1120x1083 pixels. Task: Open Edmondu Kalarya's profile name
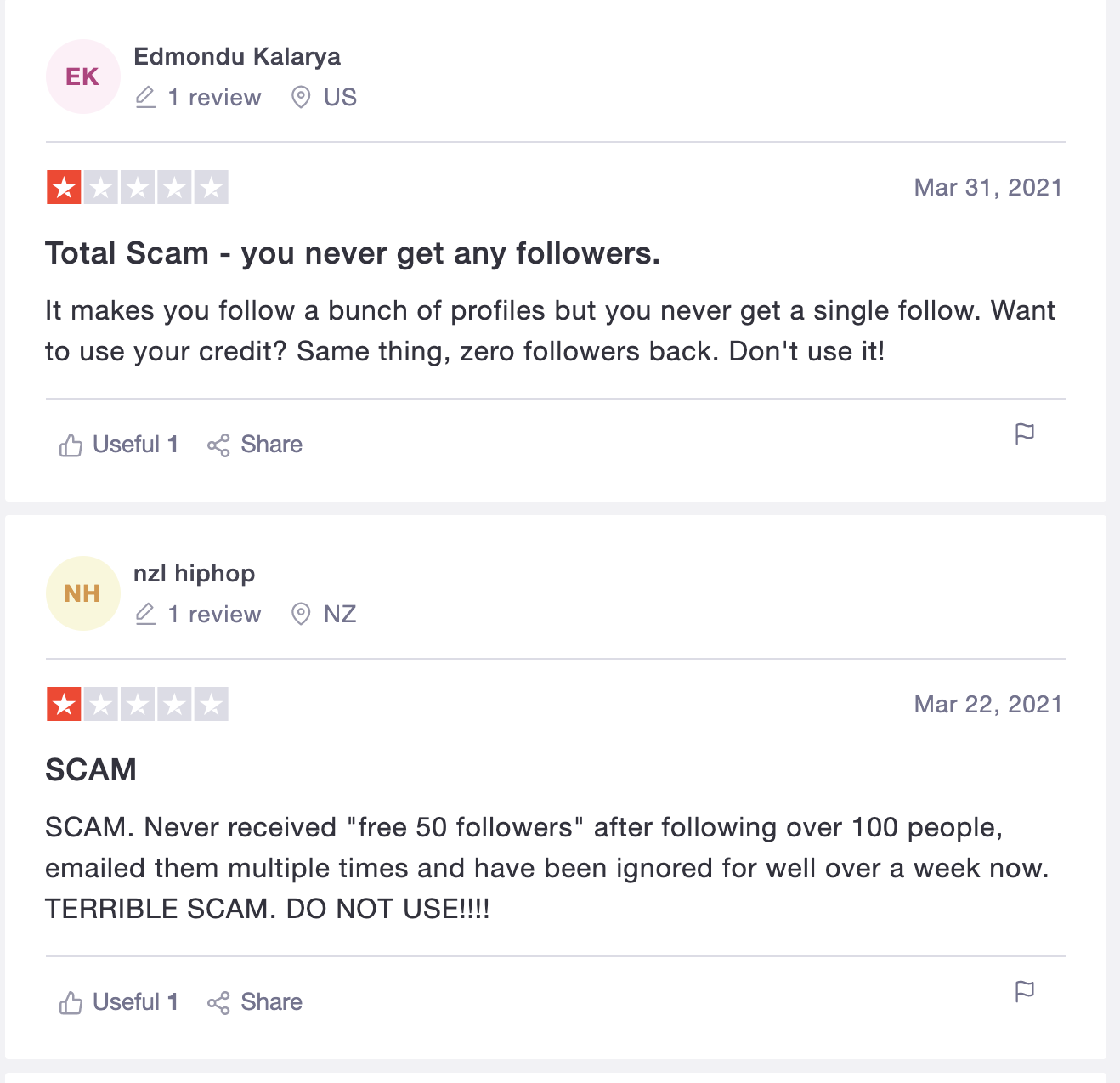coord(237,56)
